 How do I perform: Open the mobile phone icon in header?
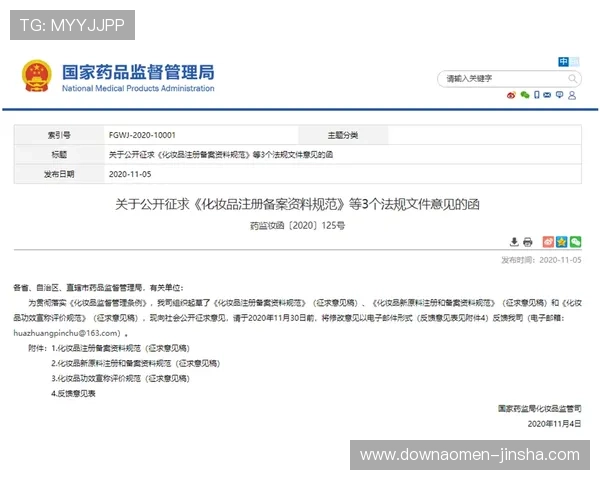537,95
